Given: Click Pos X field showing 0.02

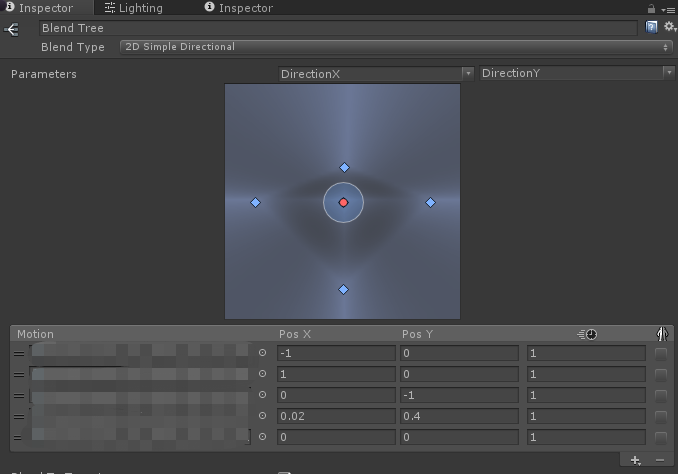Looking at the screenshot, I should click(x=336, y=416).
